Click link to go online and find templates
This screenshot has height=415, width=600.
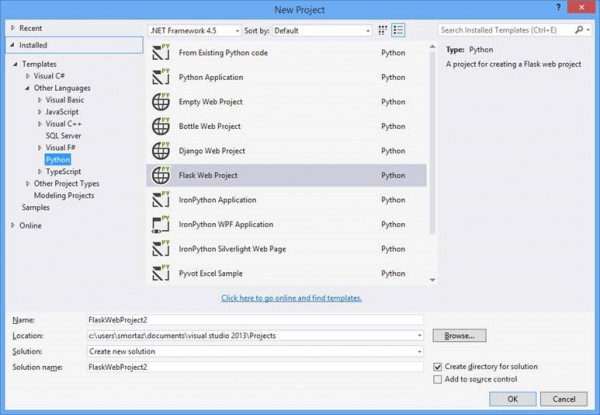pos(291,298)
